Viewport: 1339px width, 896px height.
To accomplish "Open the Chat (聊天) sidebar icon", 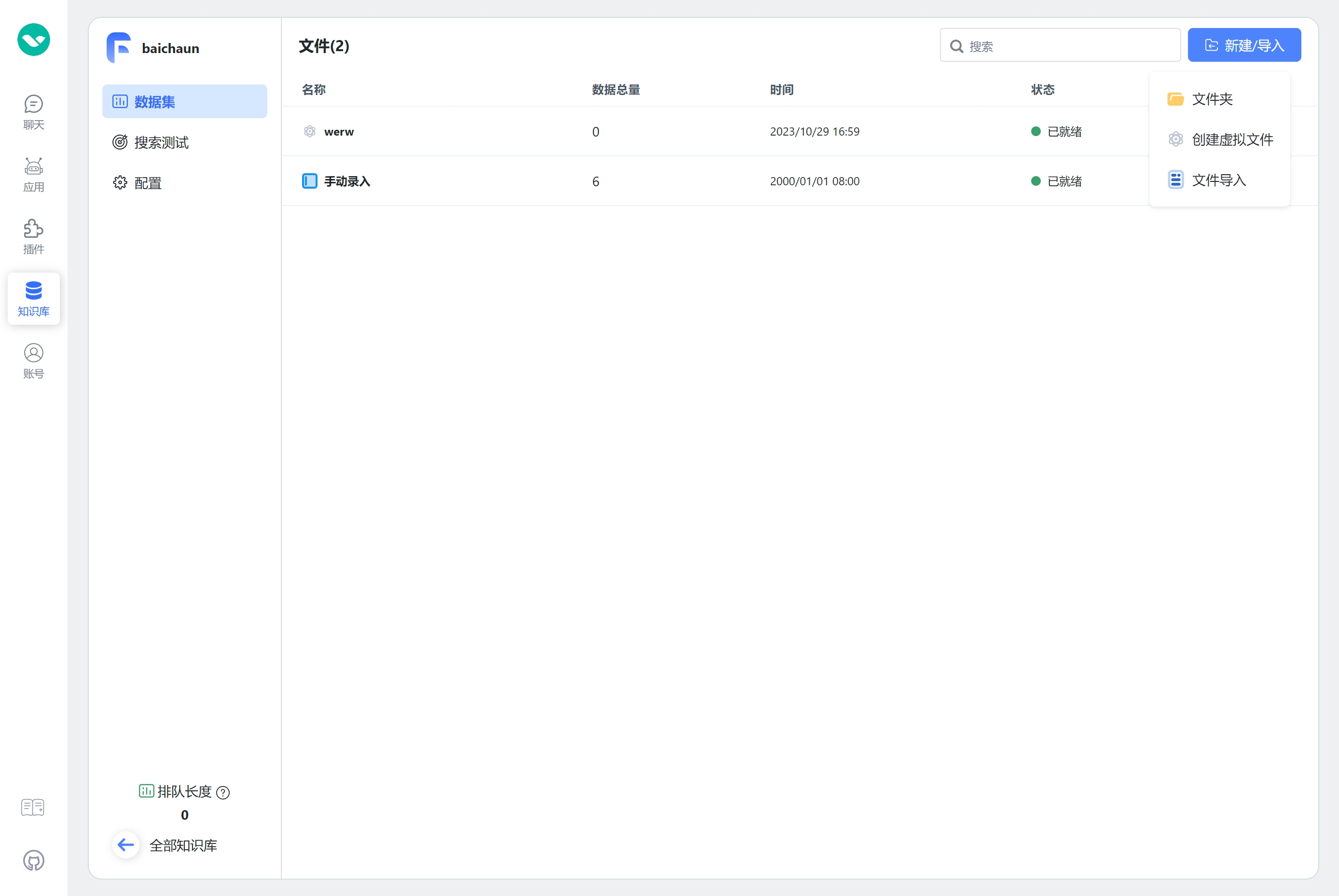I will (x=33, y=112).
